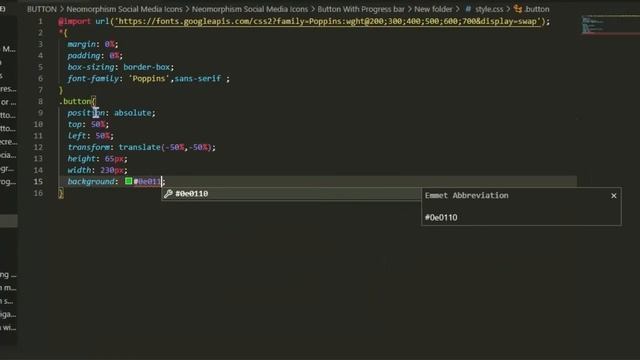The width and height of the screenshot is (640, 360).
Task: Click the 'font-family' property name
Action: [93, 78]
